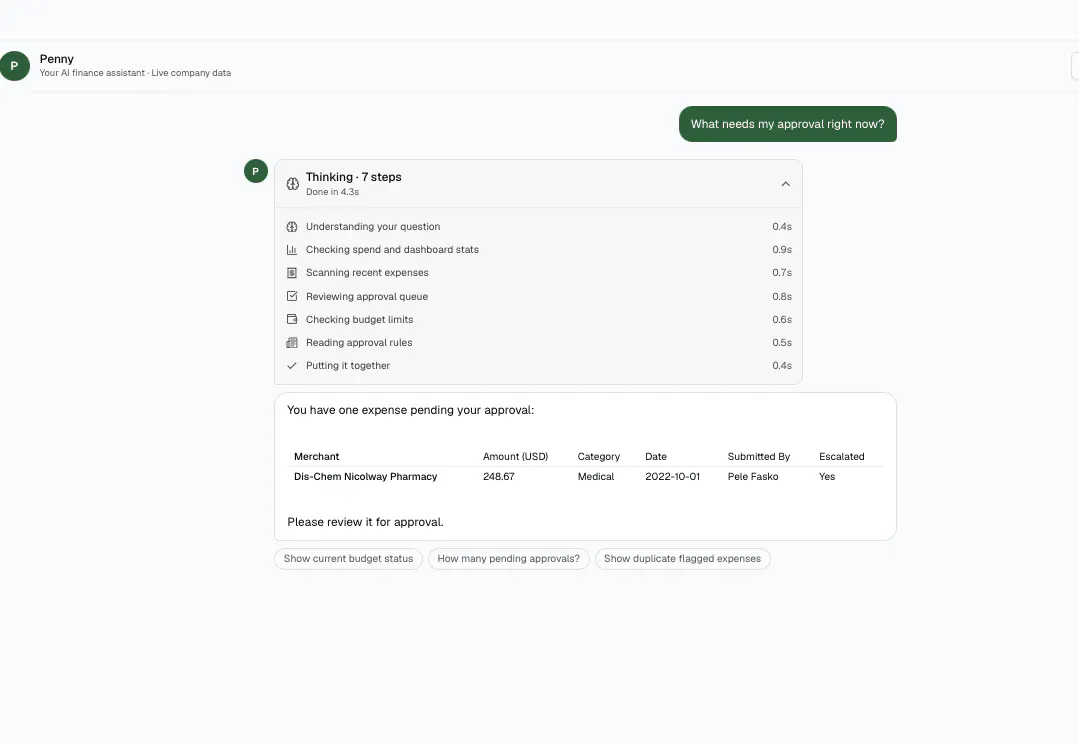This screenshot has height=744, width=1079.
Task: Click the document icon for Reading approval rules
Action: pos(292,342)
